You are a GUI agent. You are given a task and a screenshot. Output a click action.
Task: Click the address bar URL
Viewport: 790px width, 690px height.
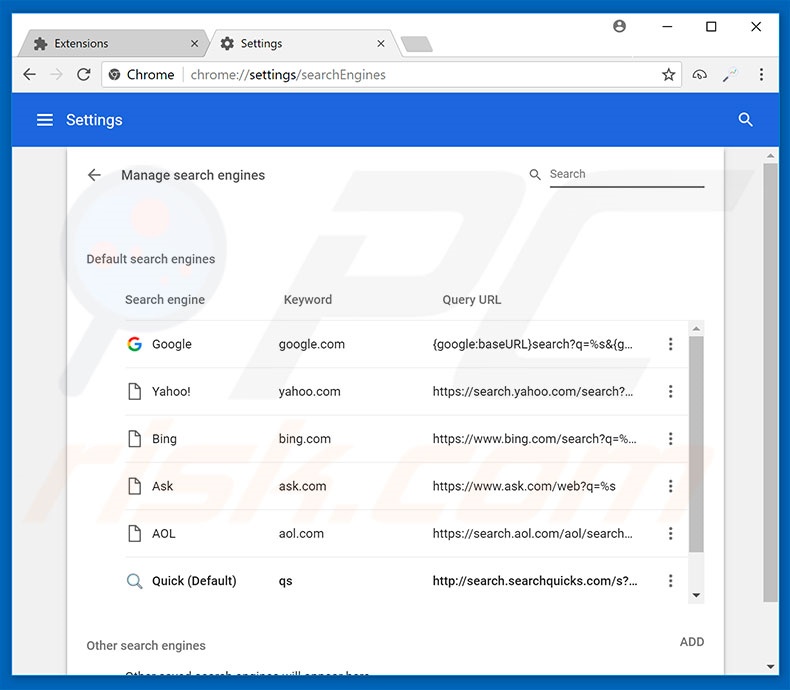point(288,75)
